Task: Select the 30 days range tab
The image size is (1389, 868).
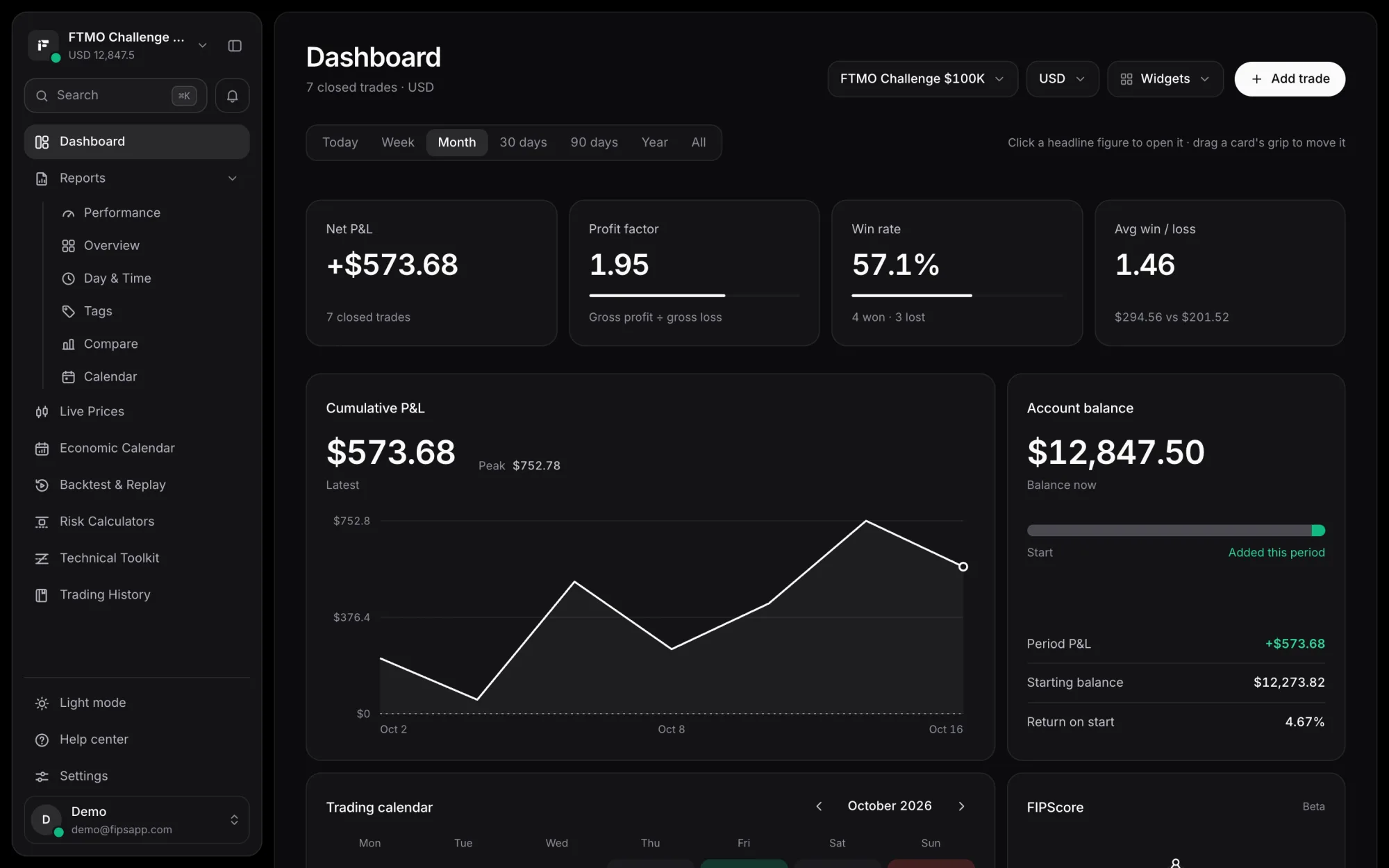Action: [x=523, y=142]
